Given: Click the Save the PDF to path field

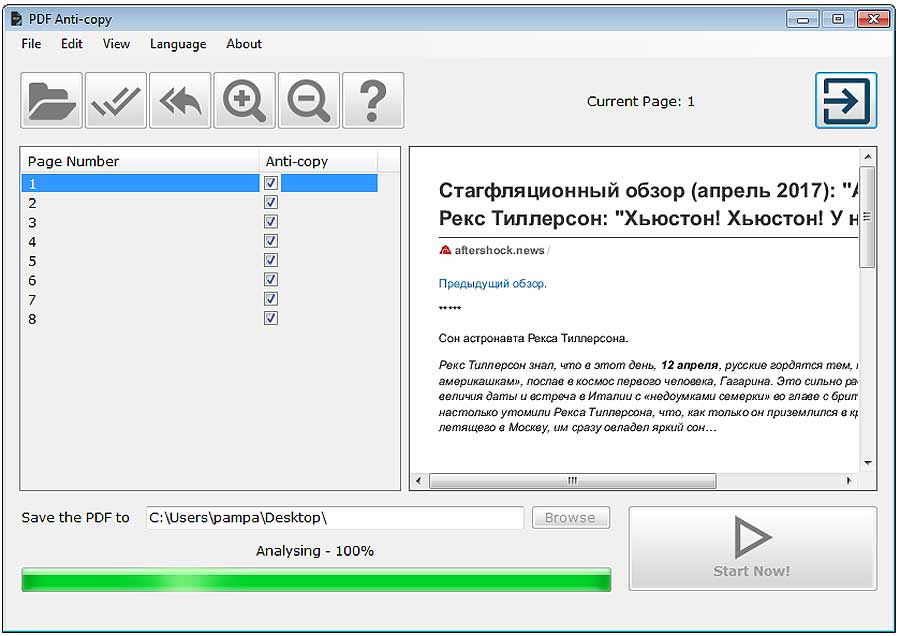Looking at the screenshot, I should point(335,518).
